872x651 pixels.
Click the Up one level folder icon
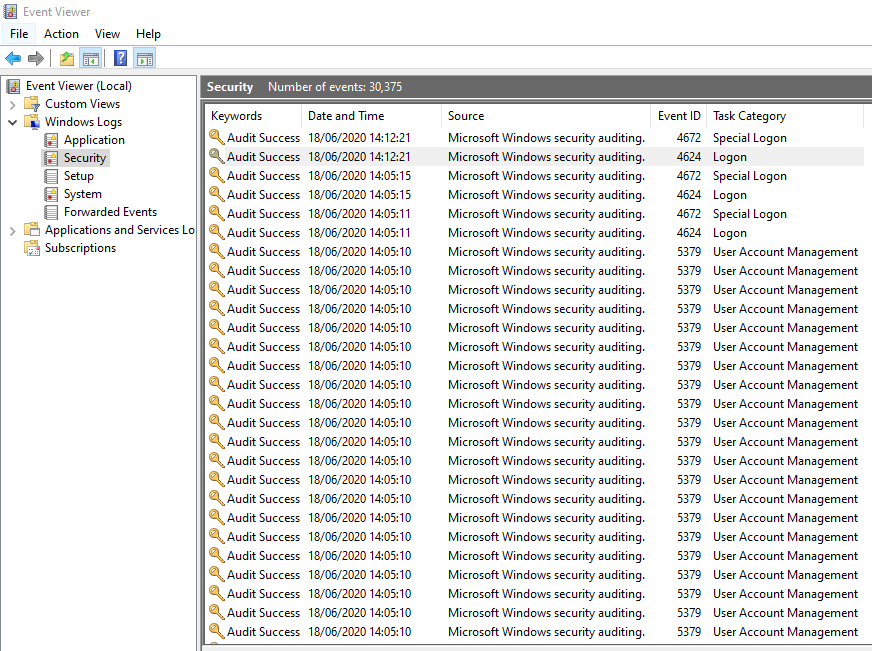coord(67,58)
